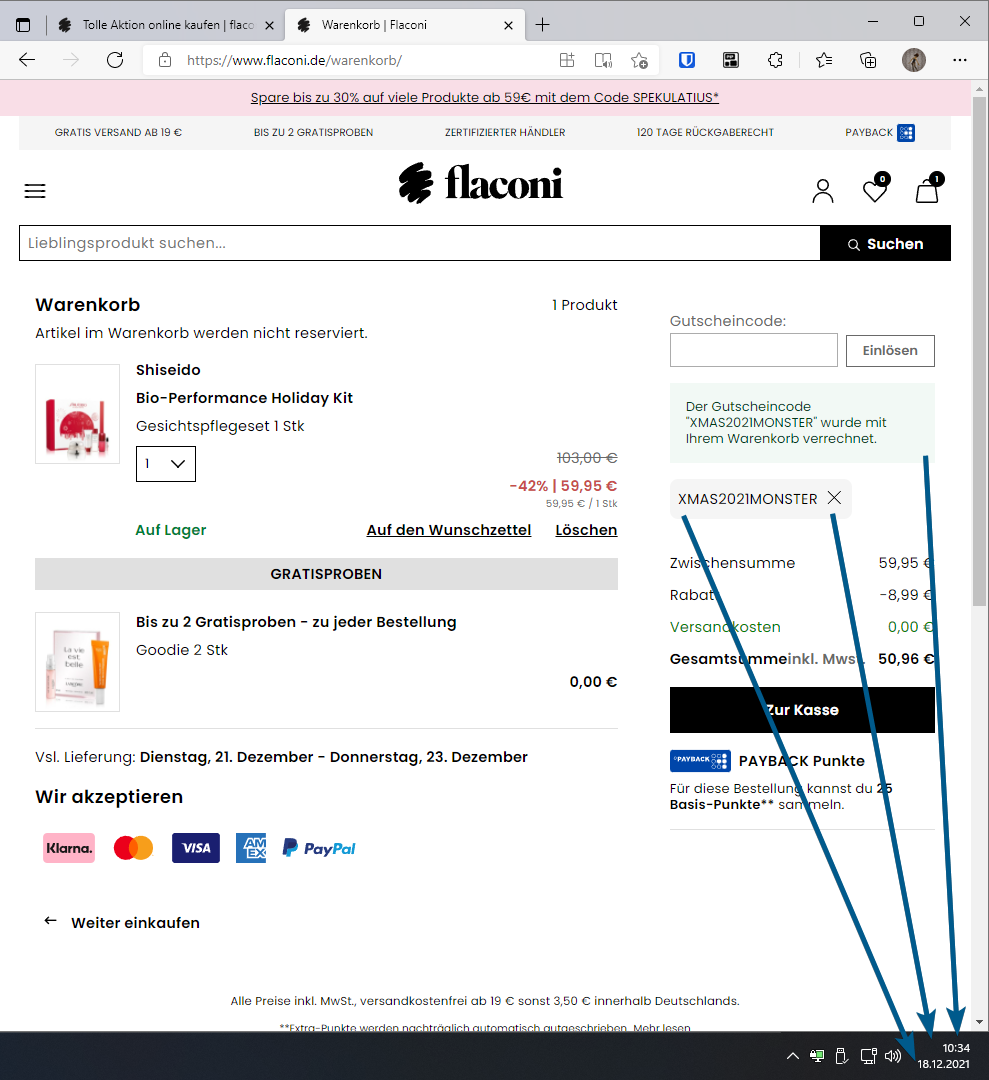The image size is (989, 1080).
Task: Click the volume speaker tray icon
Action: pyautogui.click(x=893, y=1056)
